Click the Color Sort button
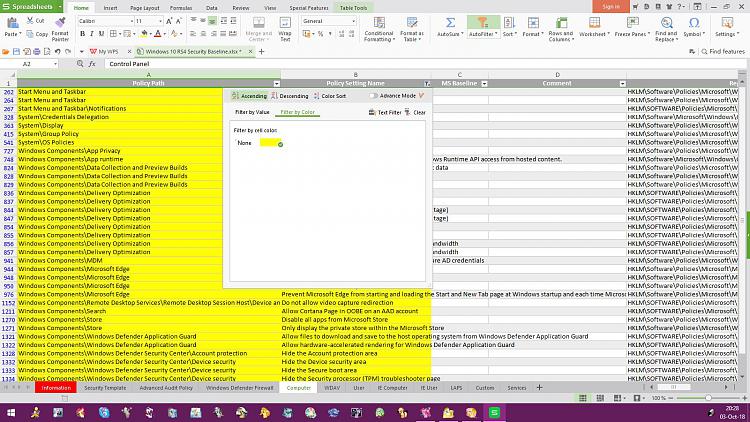This screenshot has height=422, width=750. (330, 96)
